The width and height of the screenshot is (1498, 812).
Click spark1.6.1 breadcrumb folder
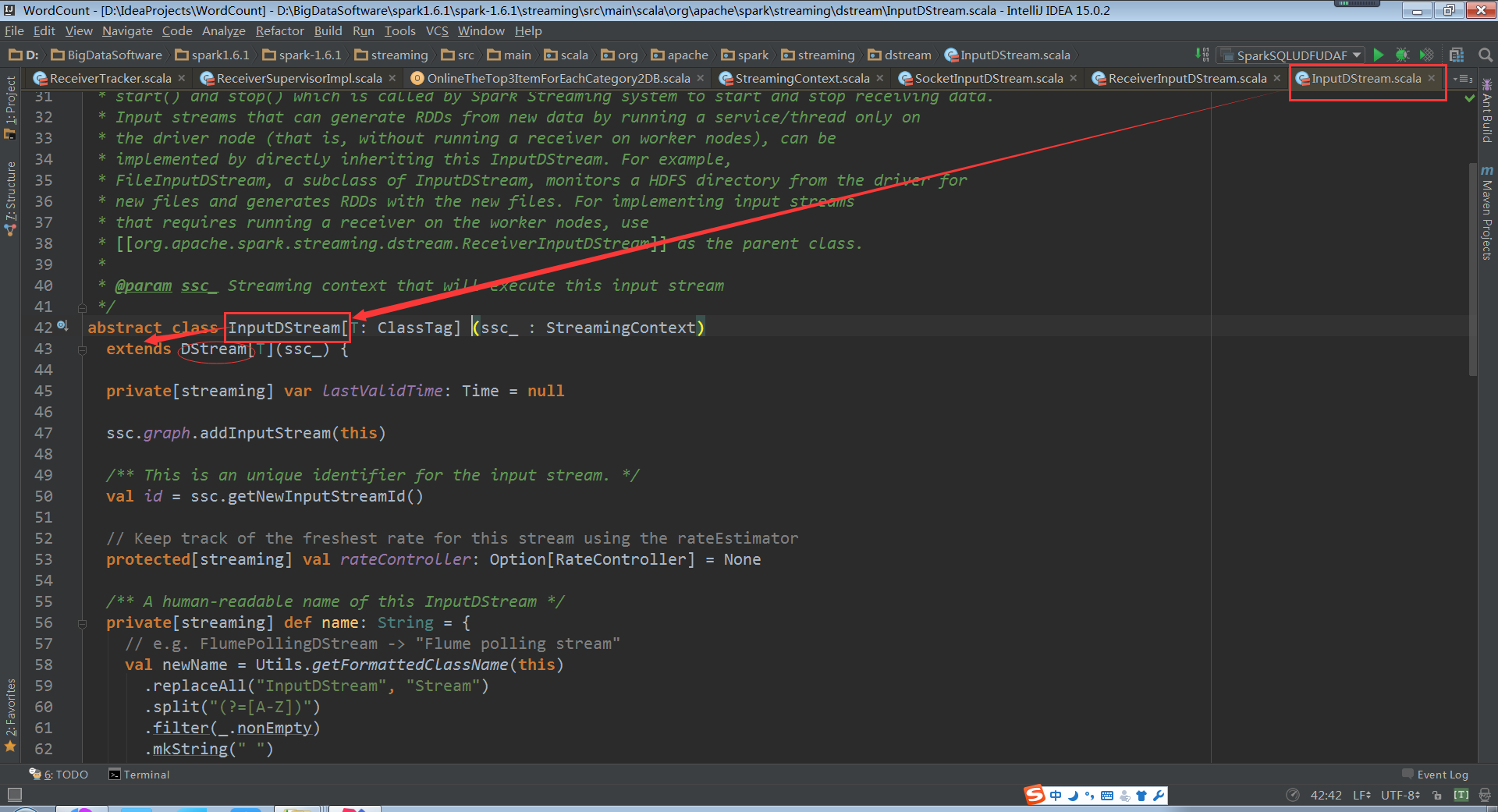pos(212,55)
